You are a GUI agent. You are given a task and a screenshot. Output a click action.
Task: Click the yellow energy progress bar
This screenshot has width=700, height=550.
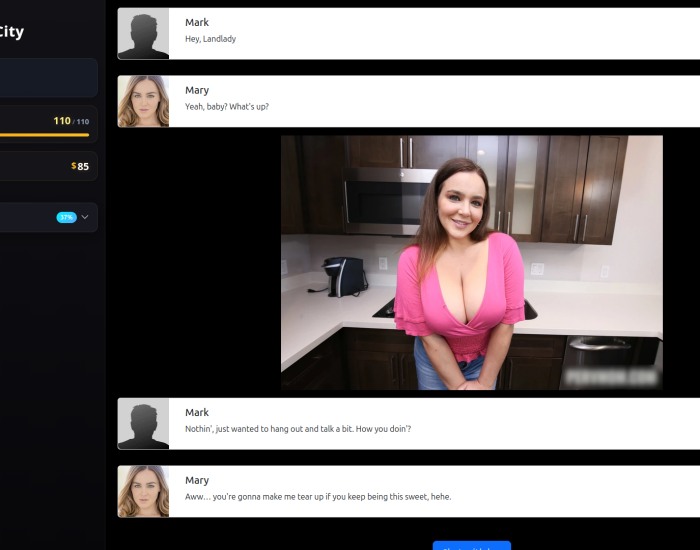(44, 135)
